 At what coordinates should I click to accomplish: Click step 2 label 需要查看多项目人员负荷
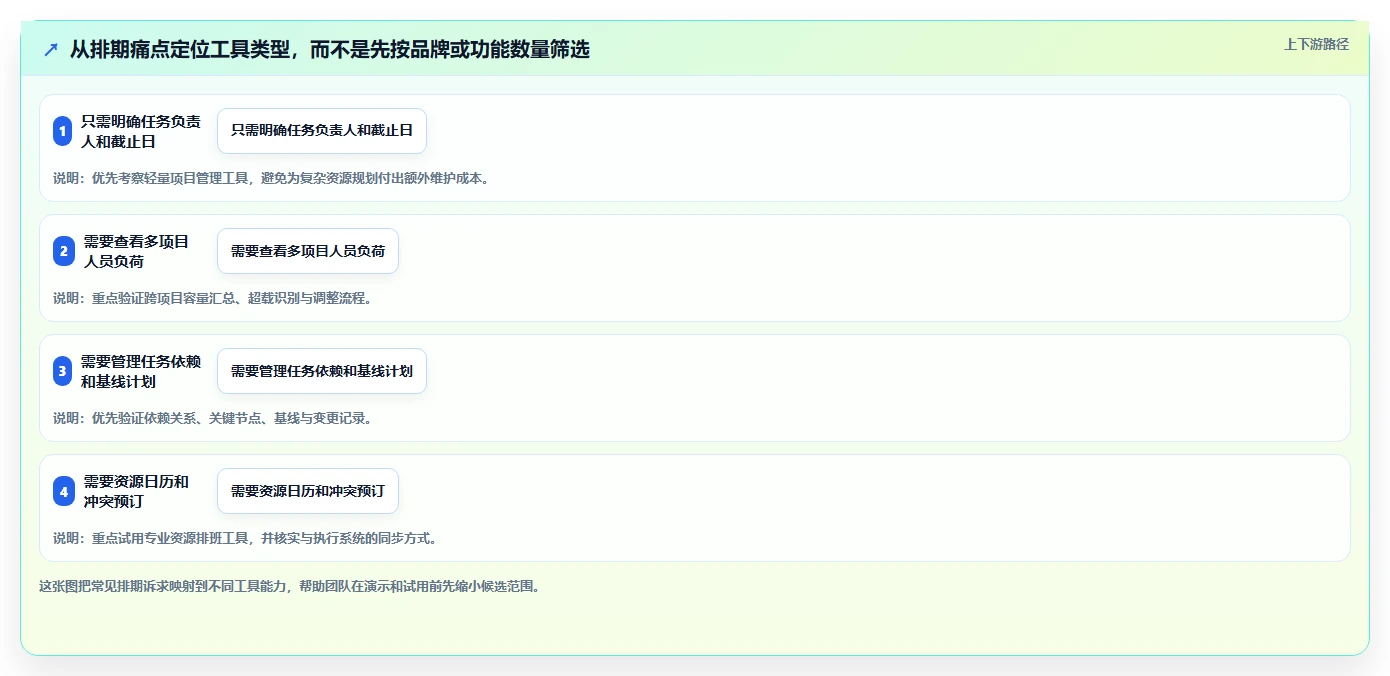[136, 251]
